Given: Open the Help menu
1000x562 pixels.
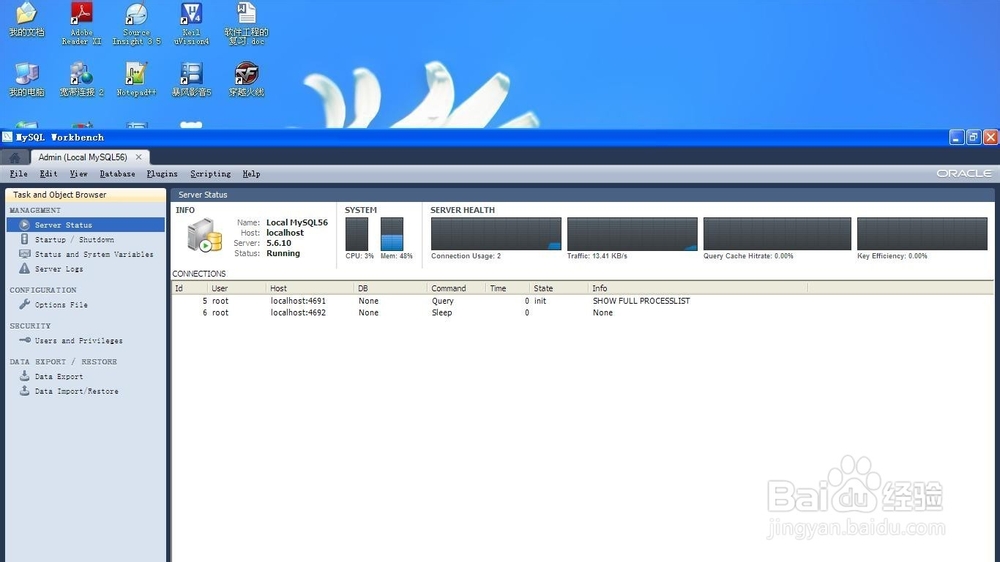Looking at the screenshot, I should click(x=251, y=174).
